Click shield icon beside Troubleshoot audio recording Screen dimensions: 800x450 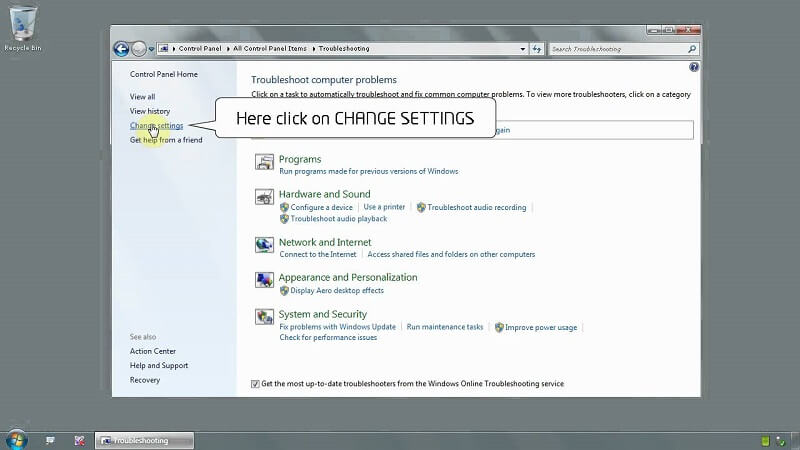point(421,207)
